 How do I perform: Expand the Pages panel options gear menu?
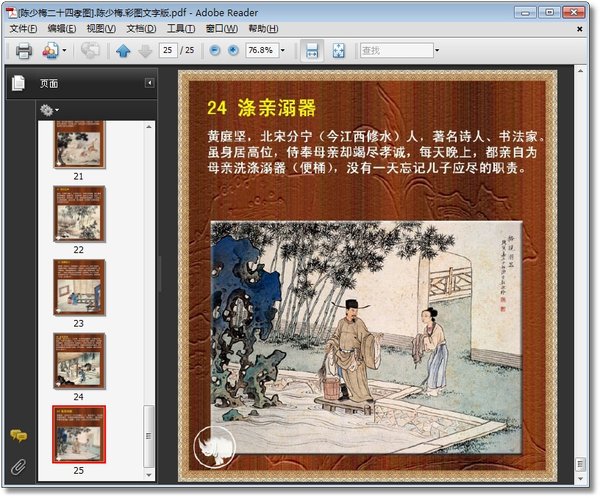pyautogui.click(x=48, y=109)
